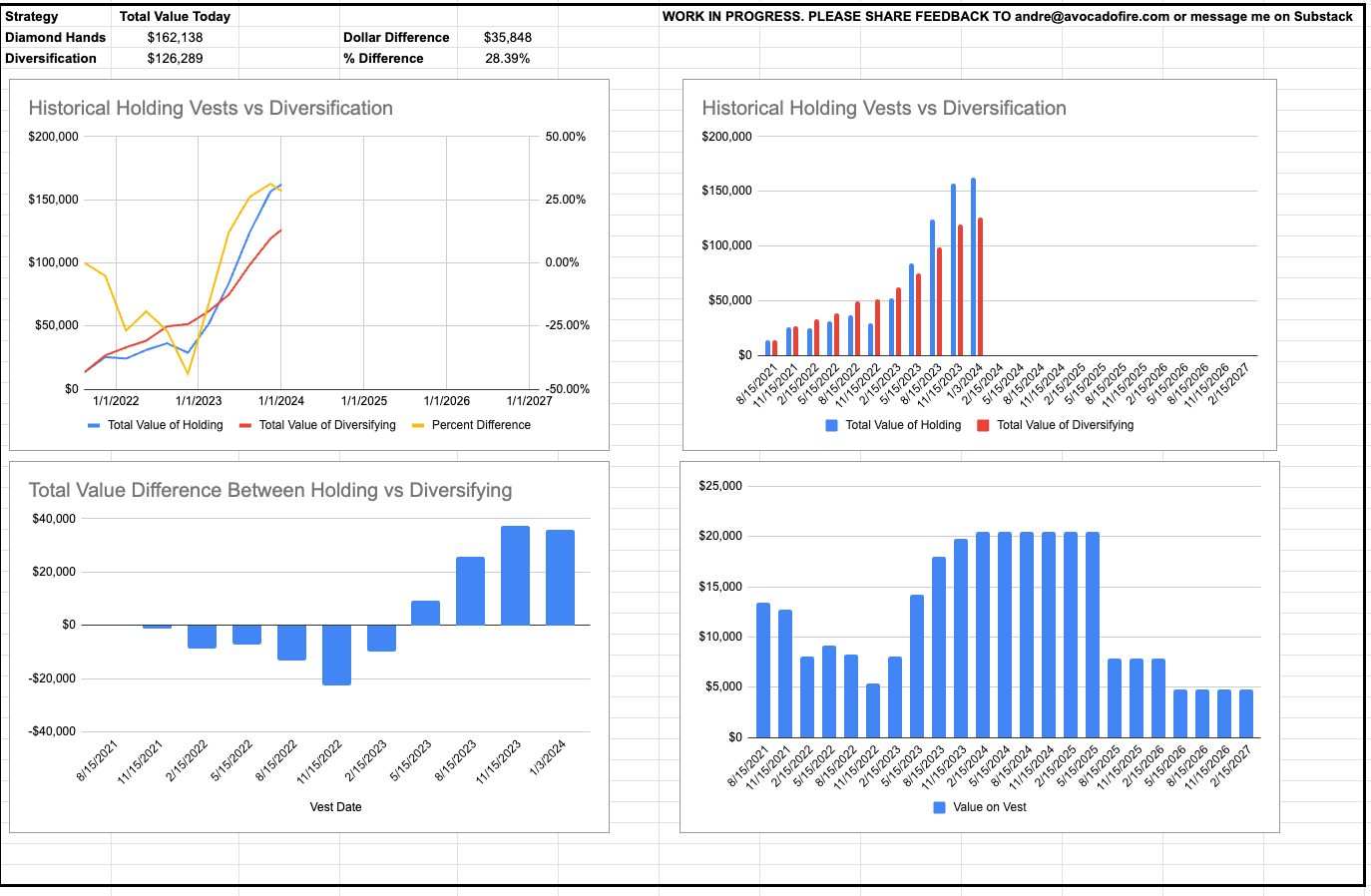This screenshot has width=1371, height=896.
Task: Select the "Diamond Hands" strategy cell
Action: tap(55, 37)
